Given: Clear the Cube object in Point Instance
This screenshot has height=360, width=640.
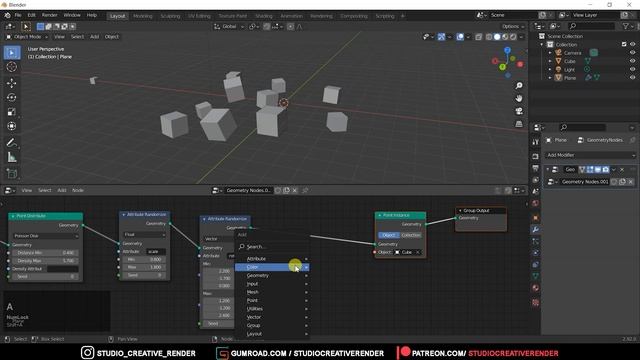Looking at the screenshot, I should (418, 252).
